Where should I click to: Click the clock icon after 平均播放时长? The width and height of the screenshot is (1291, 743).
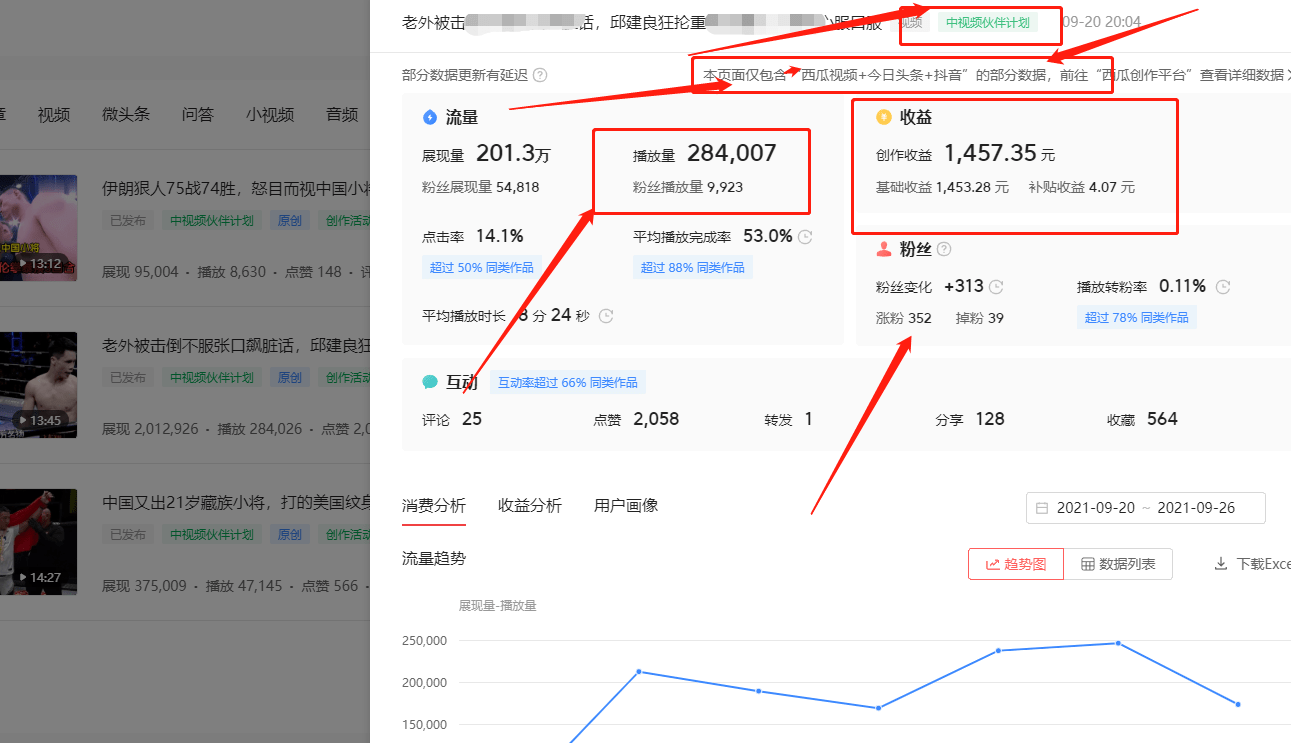click(x=606, y=316)
